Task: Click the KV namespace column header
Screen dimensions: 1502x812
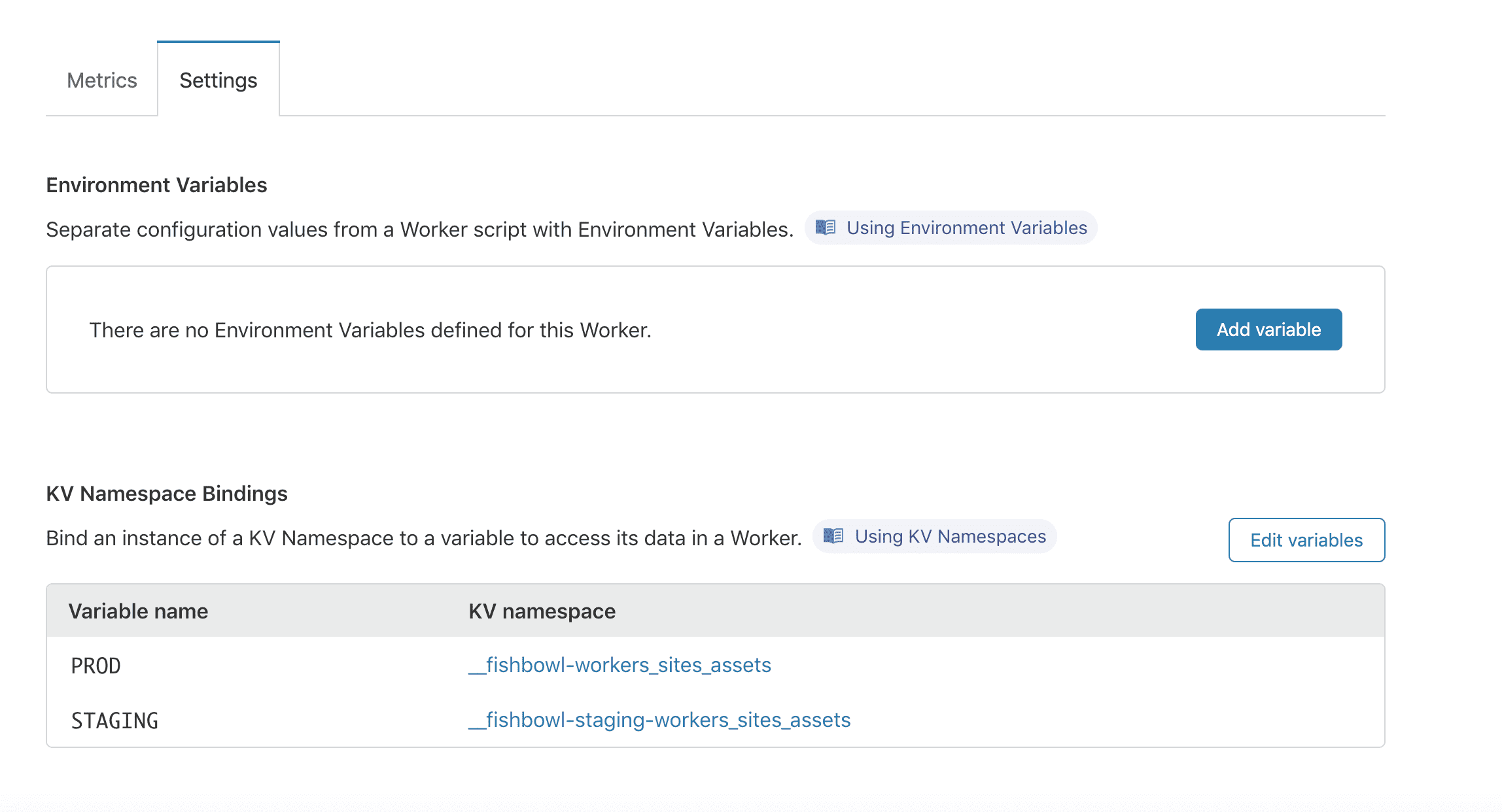Action: click(x=542, y=611)
